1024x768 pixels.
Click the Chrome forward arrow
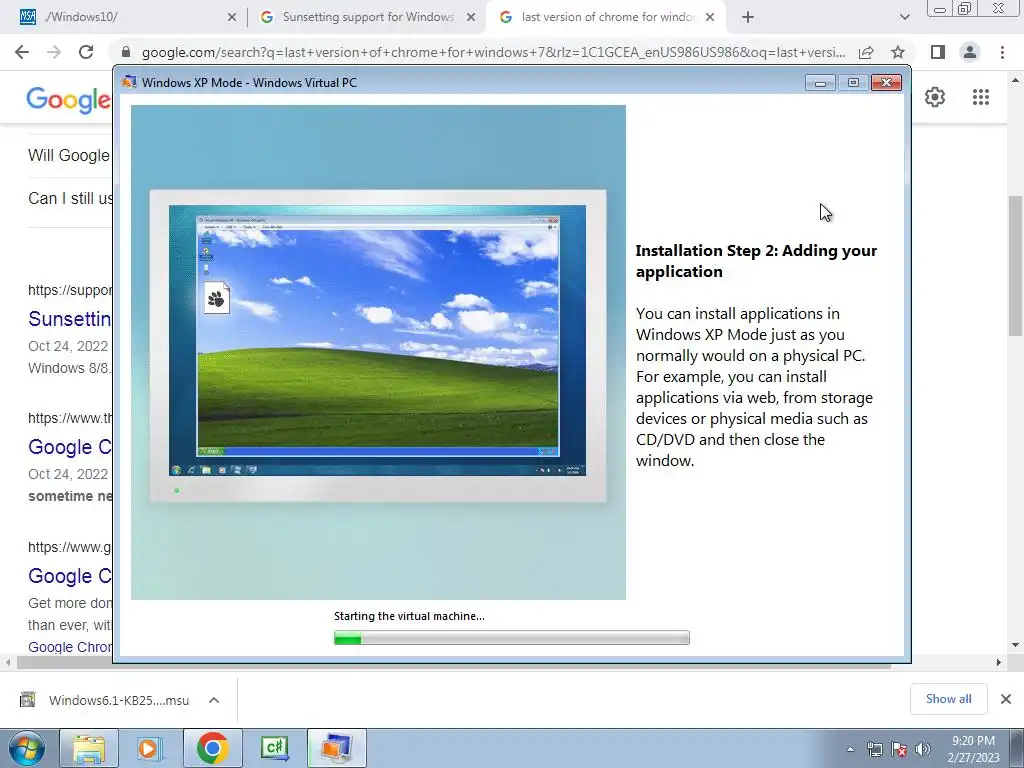pos(54,52)
